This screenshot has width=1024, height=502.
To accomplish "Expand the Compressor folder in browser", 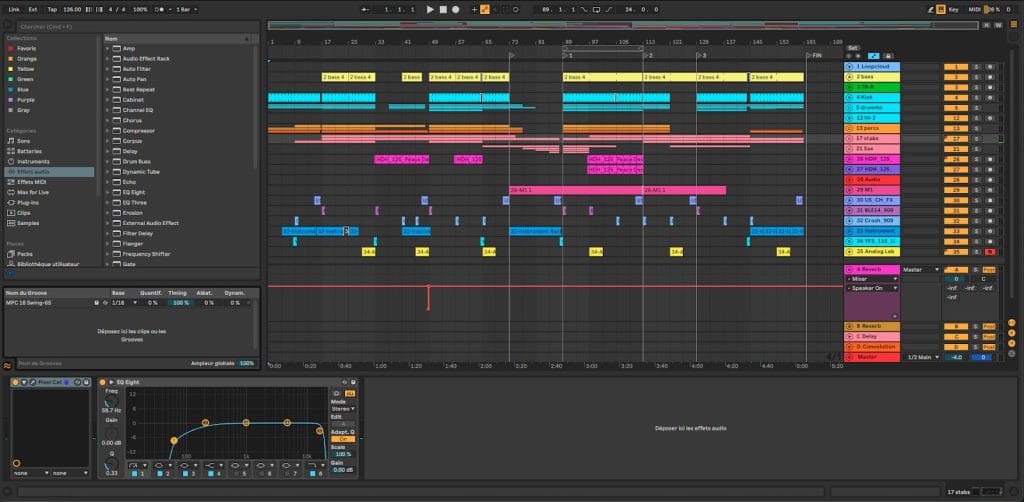I will 109,130.
